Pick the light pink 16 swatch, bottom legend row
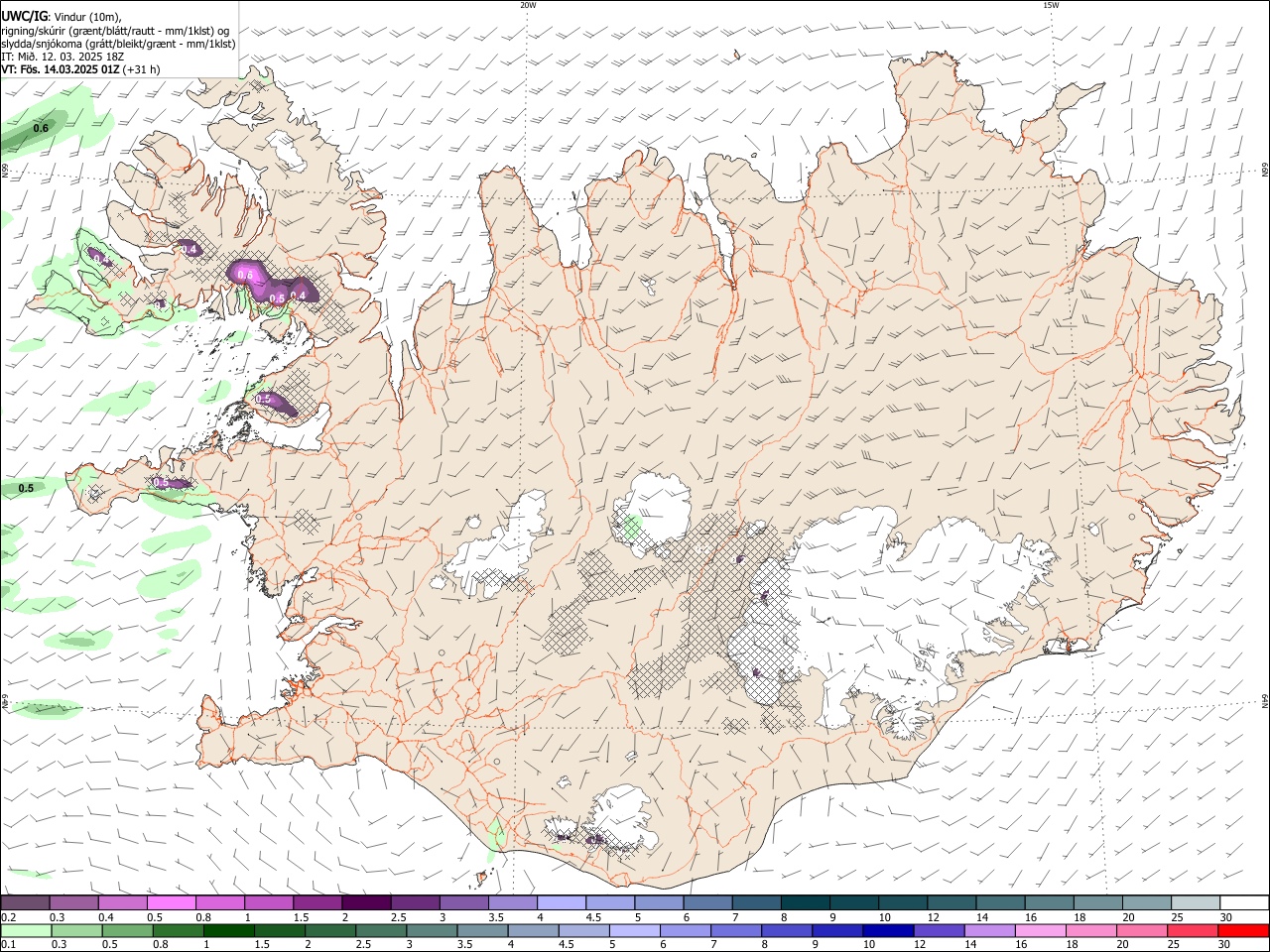 click(x=1040, y=930)
